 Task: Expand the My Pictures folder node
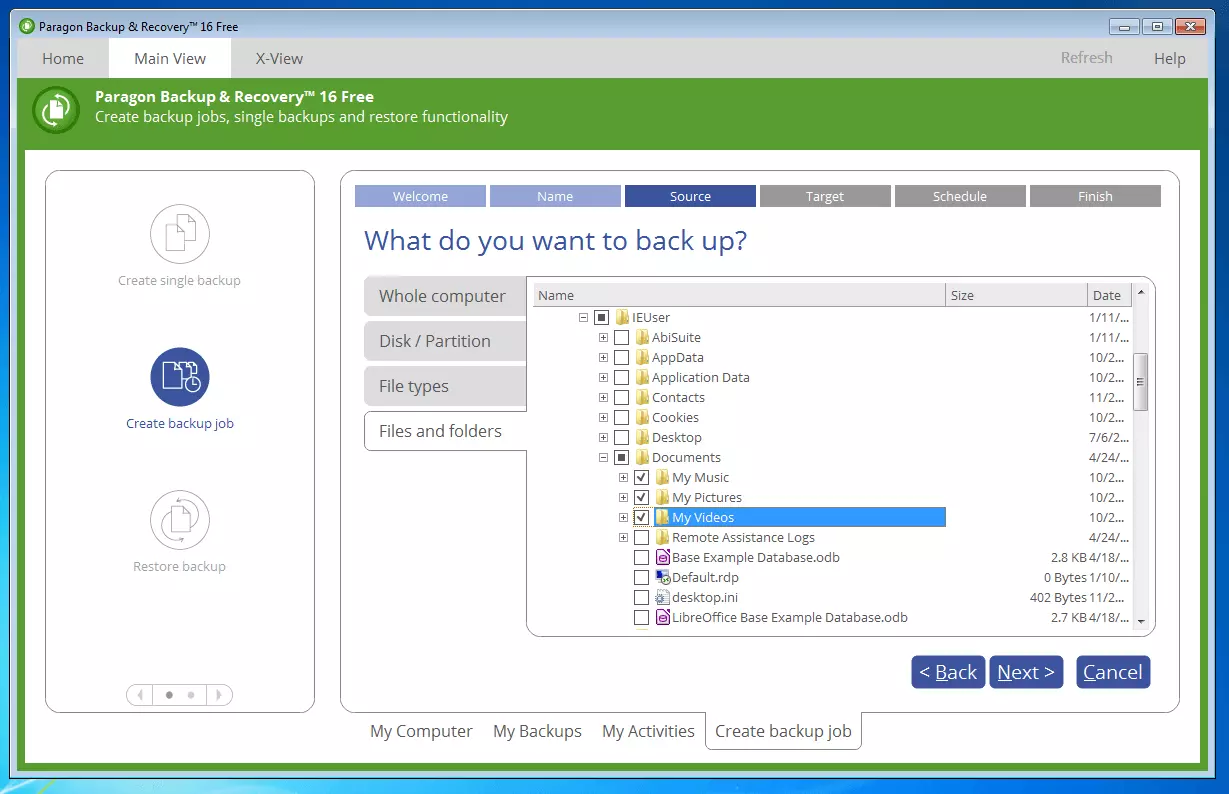623,497
